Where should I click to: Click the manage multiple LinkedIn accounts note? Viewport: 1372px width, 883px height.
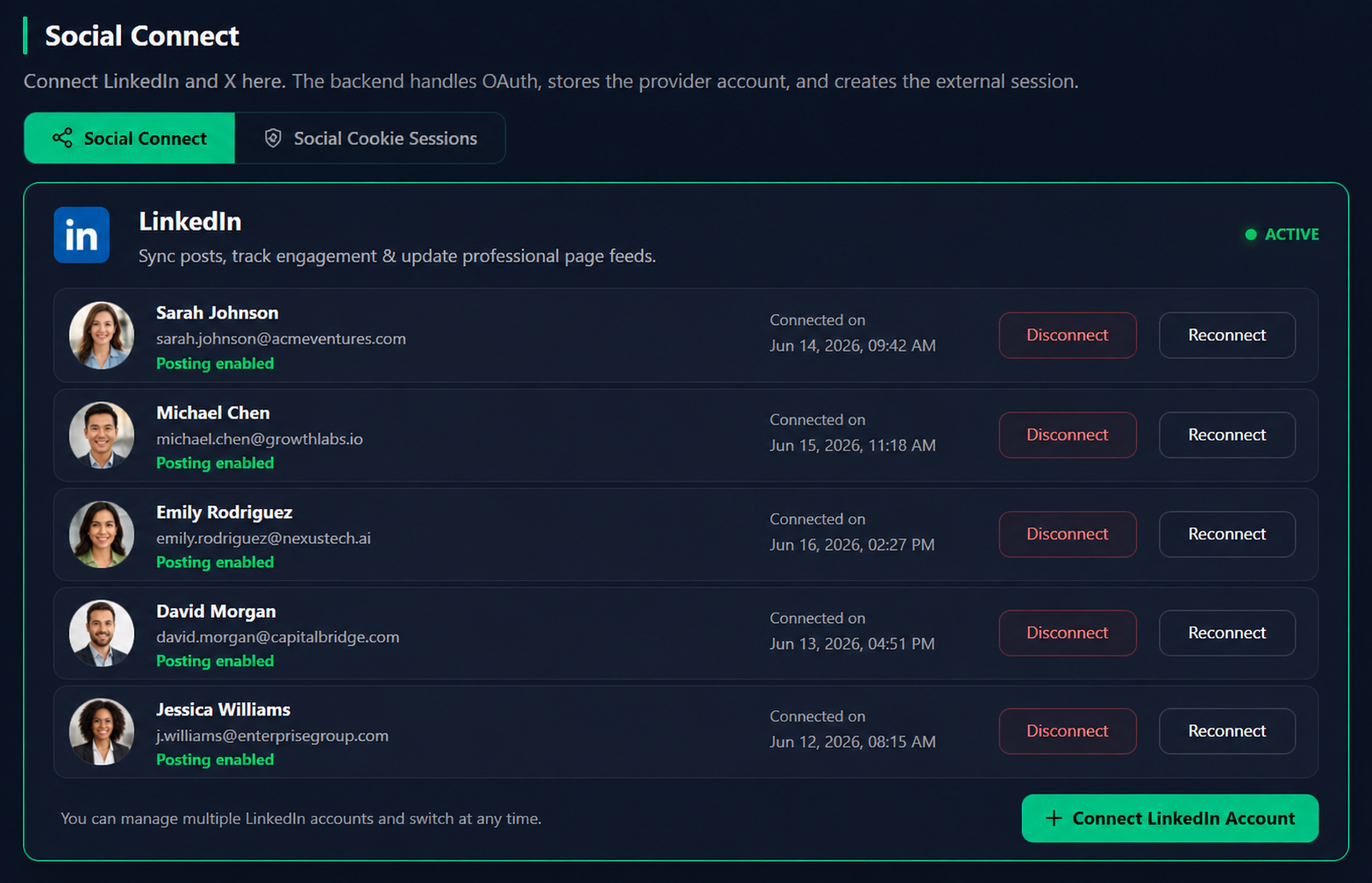point(301,819)
